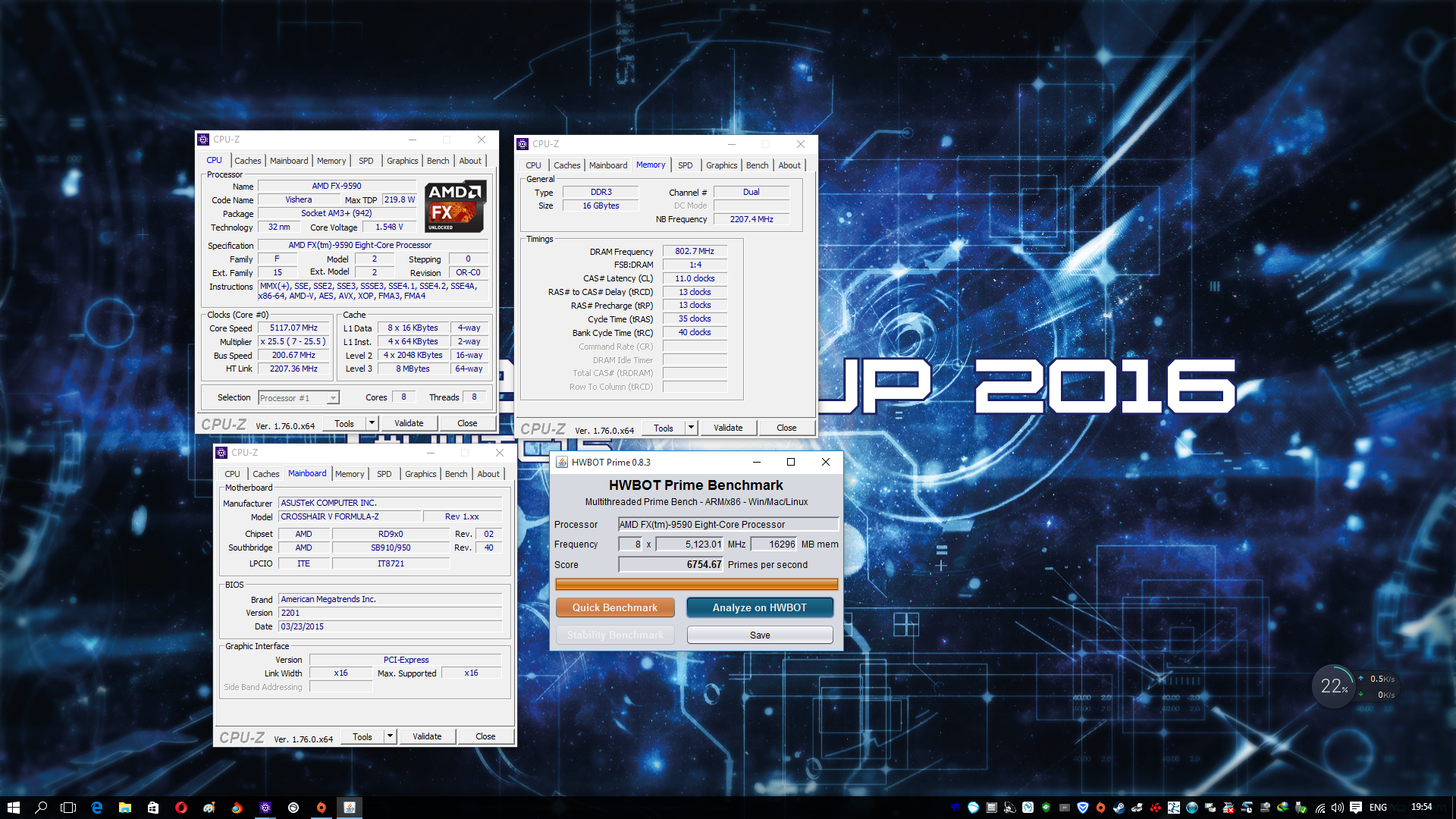
Task: Click Java icon in HWBOT Prime title bar
Action: coord(562,462)
